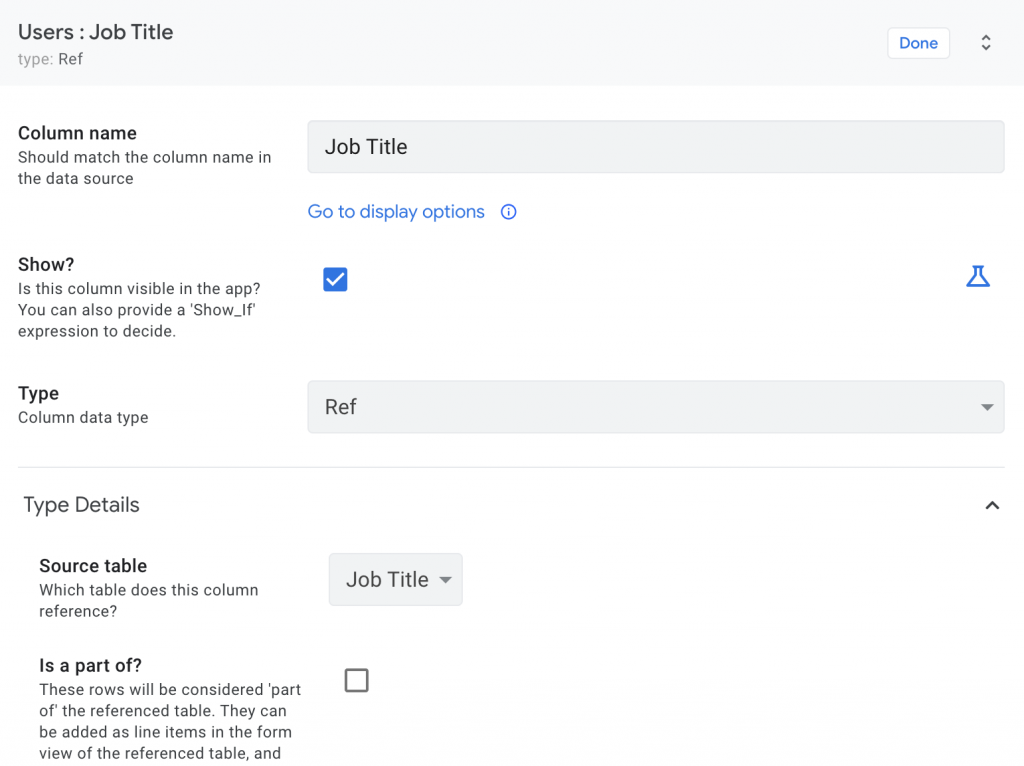The width and height of the screenshot is (1024, 766).
Task: Click the info icon beside display options
Action: (x=509, y=212)
